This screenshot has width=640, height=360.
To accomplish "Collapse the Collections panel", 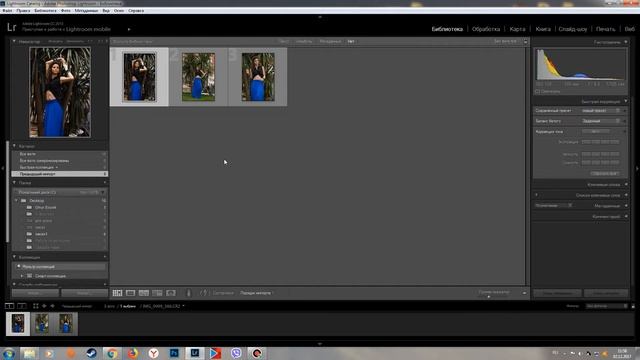I will 14,257.
